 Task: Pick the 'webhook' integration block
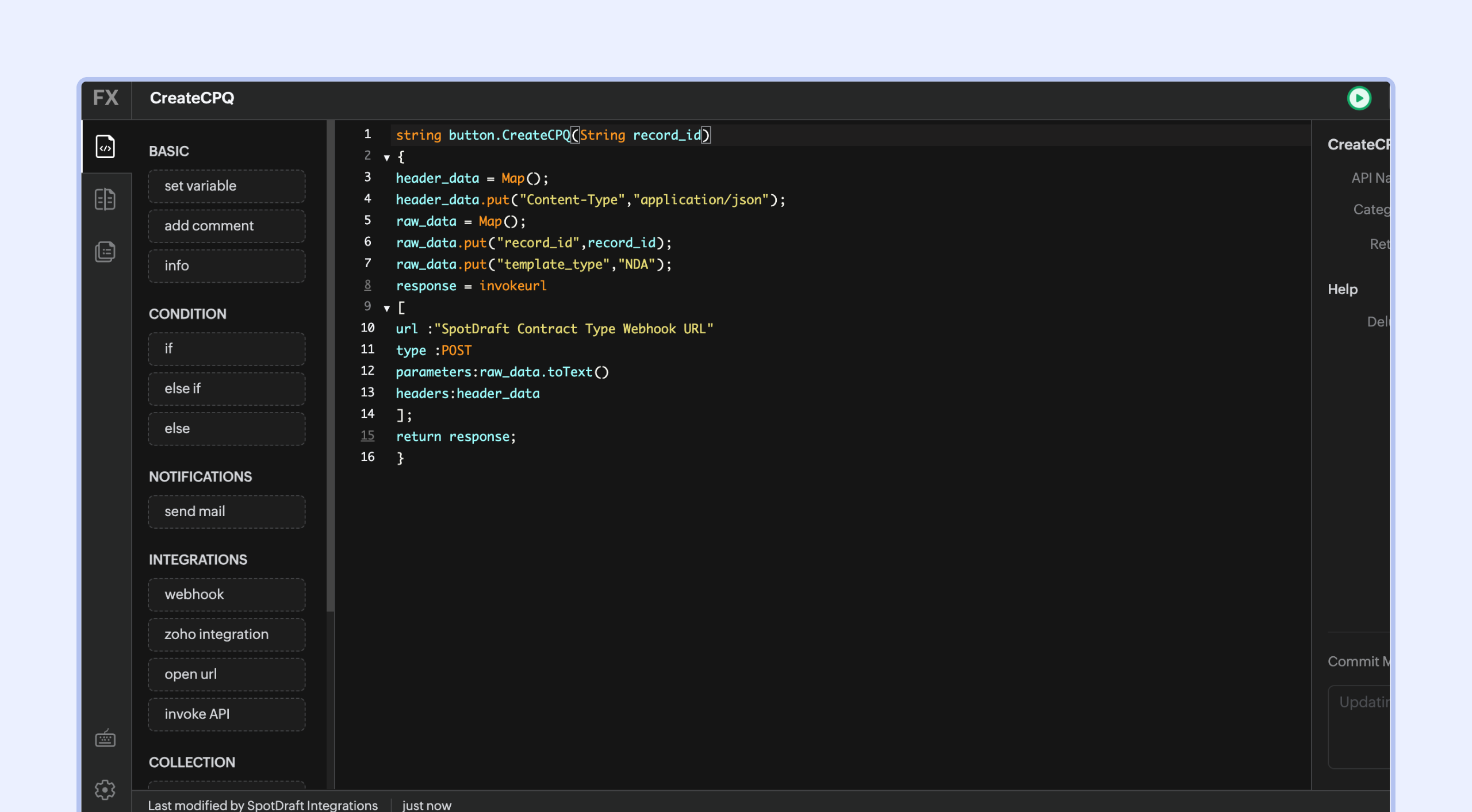point(227,594)
